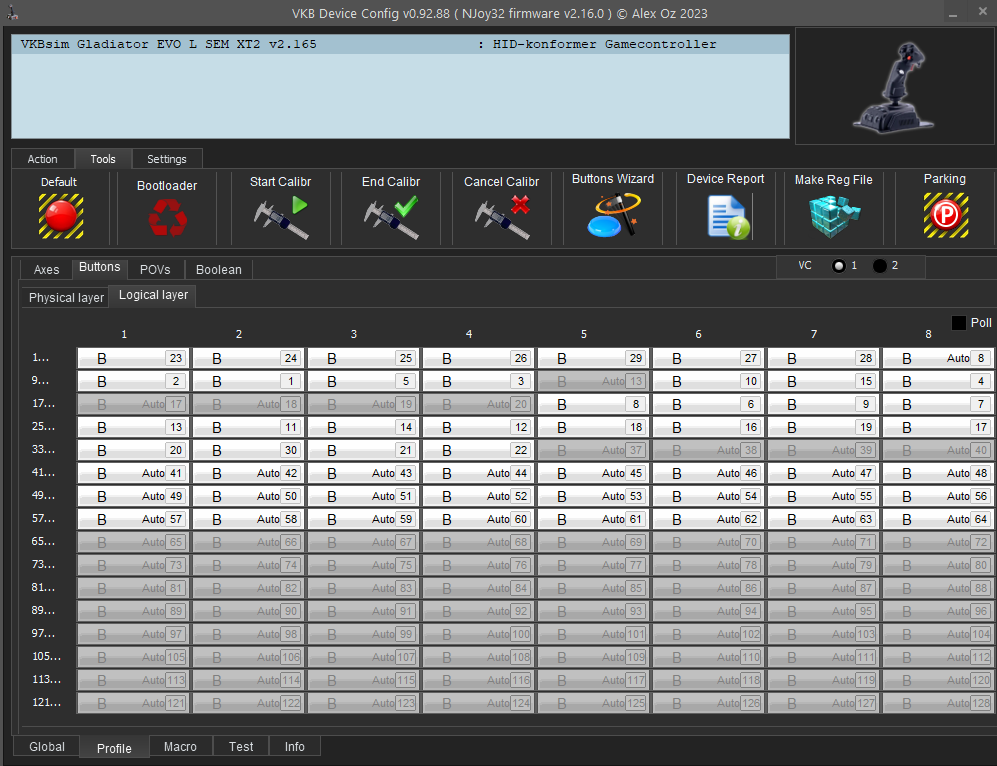Viewport: 997px width, 766px height.
Task: Select the device entry VKBsim Gladiator EVO L
Action: coord(401,44)
